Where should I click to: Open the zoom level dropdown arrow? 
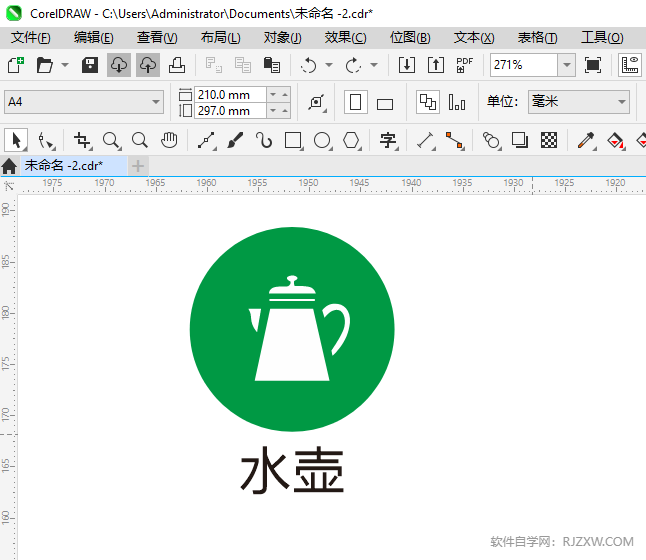(x=566, y=65)
